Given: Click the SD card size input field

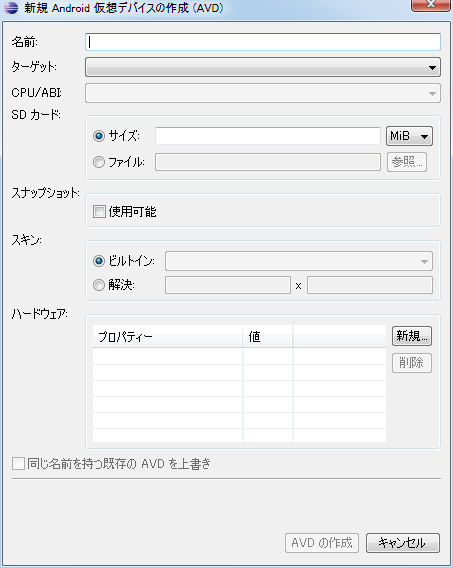Looking at the screenshot, I should (x=268, y=136).
